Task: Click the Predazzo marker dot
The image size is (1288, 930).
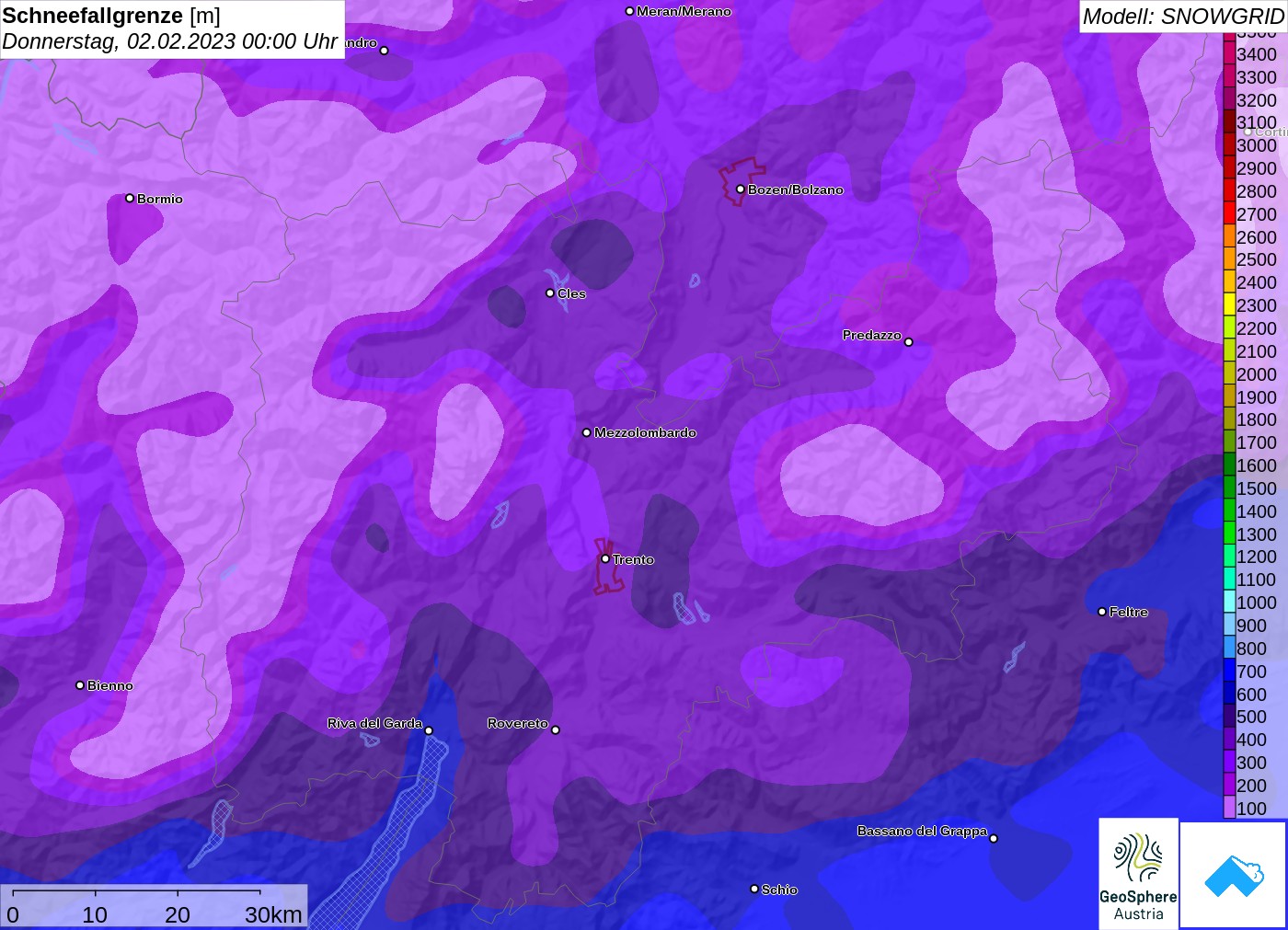Action: [x=909, y=342]
